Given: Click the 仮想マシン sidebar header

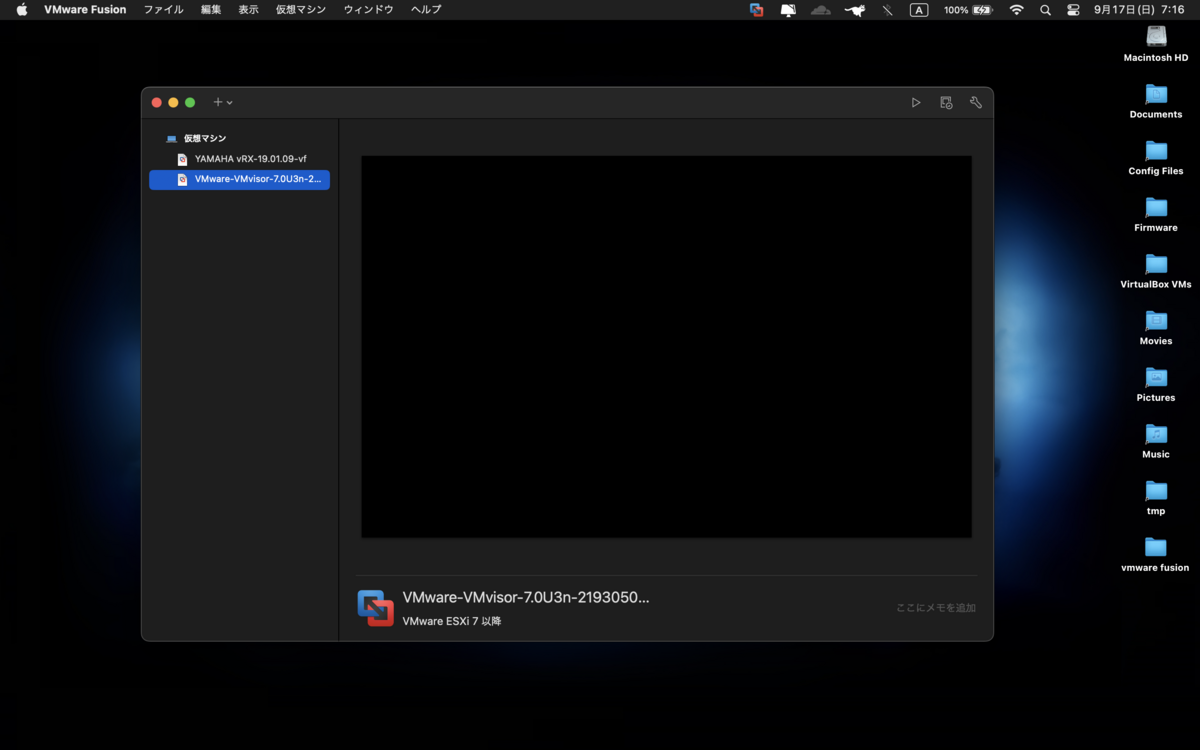Looking at the screenshot, I should coord(205,138).
